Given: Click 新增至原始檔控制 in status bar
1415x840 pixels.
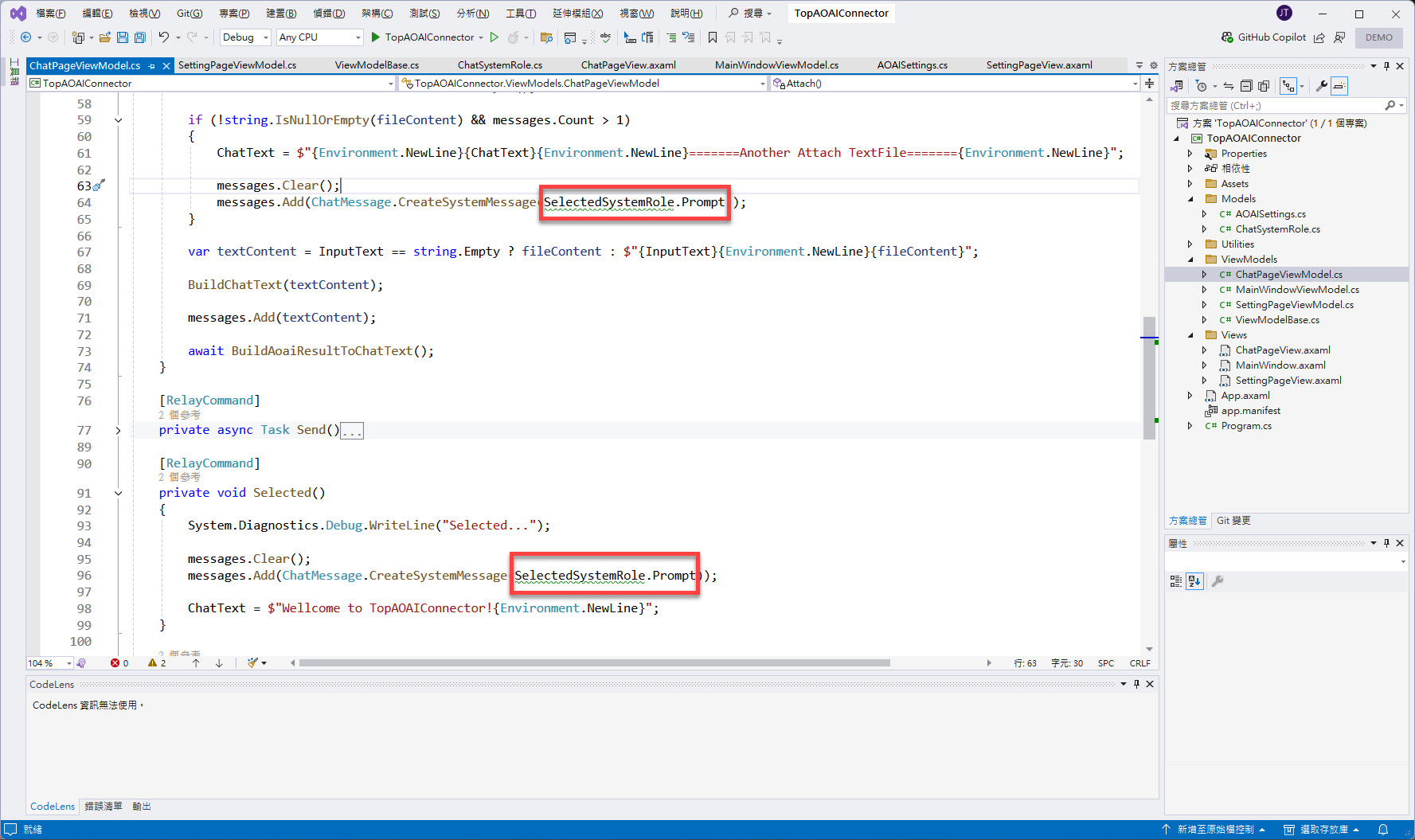Looking at the screenshot, I should 1214,830.
